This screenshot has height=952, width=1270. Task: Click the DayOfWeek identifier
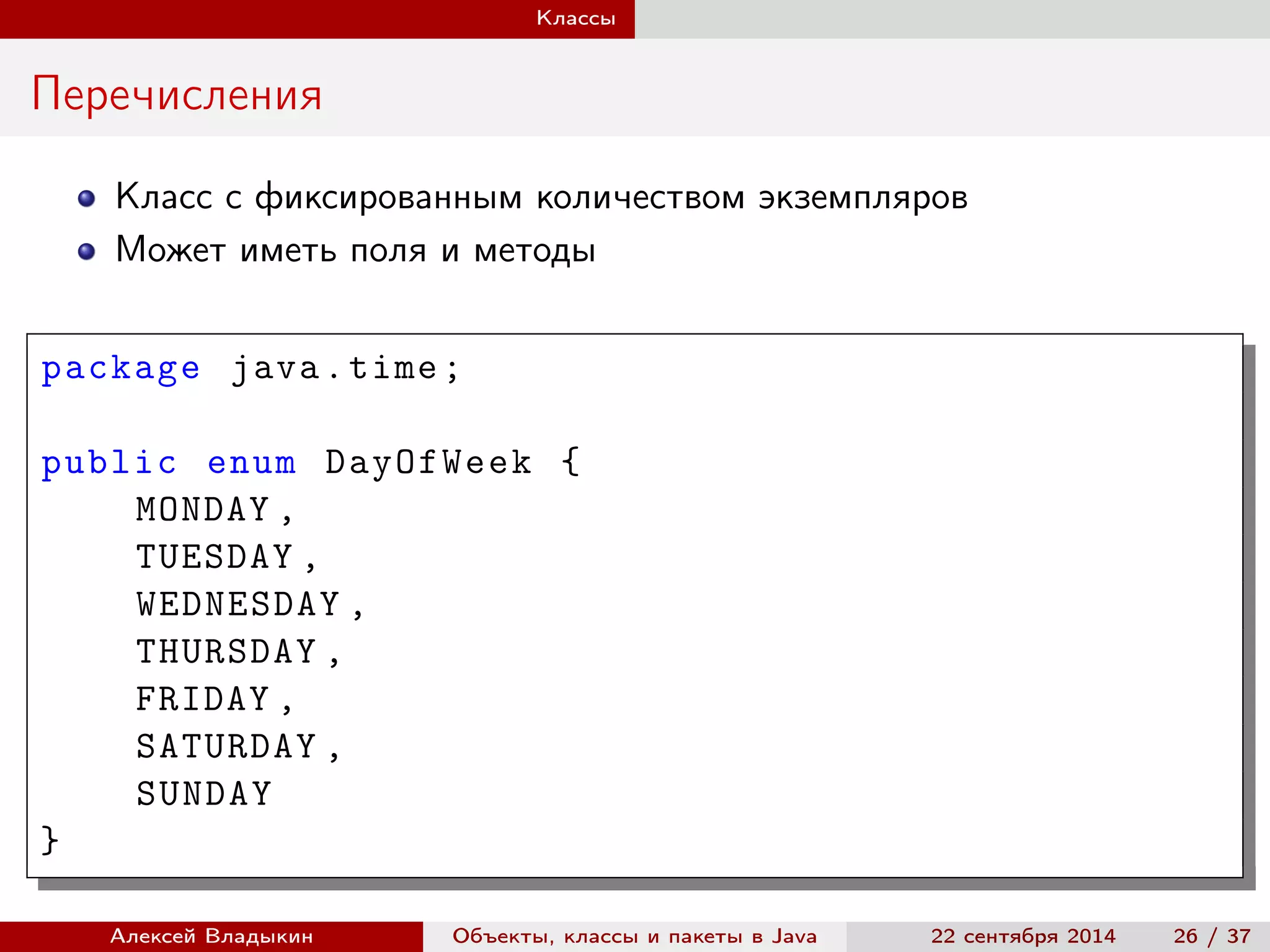(x=429, y=462)
